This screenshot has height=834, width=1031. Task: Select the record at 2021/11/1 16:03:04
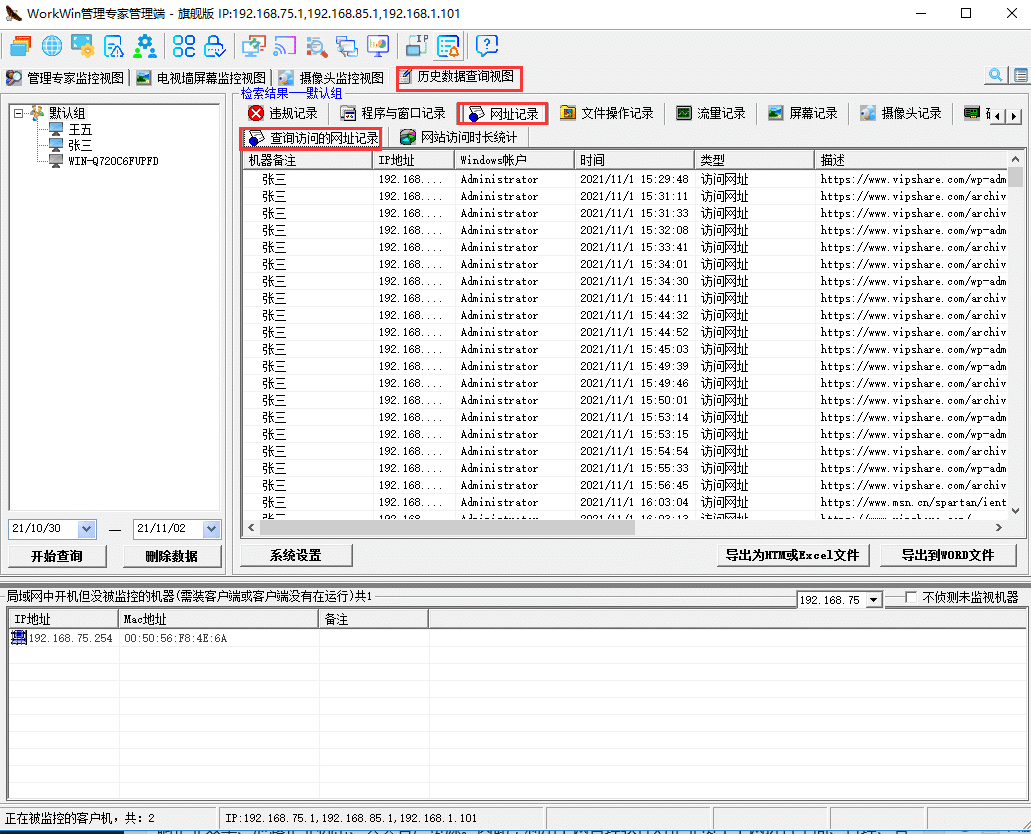(x=625, y=503)
